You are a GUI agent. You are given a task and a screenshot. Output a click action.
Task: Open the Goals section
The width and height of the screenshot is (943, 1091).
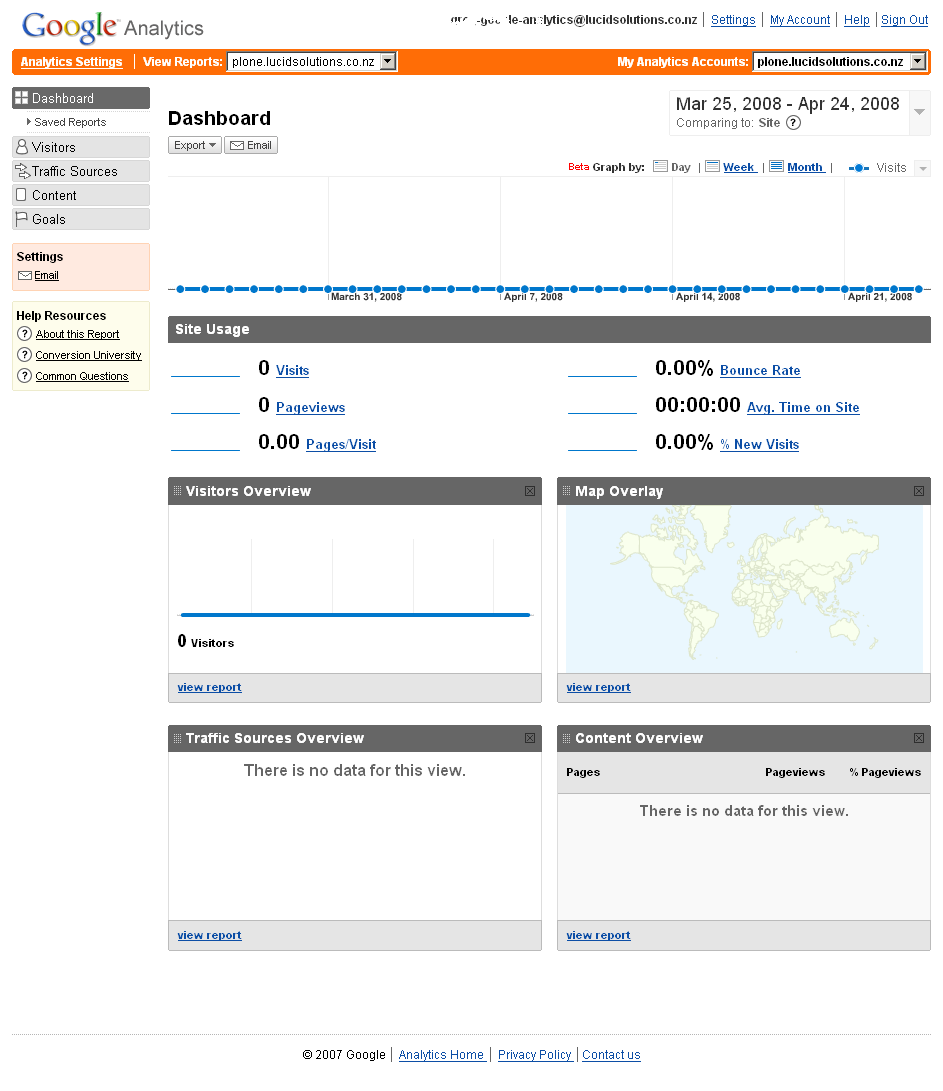tap(81, 219)
